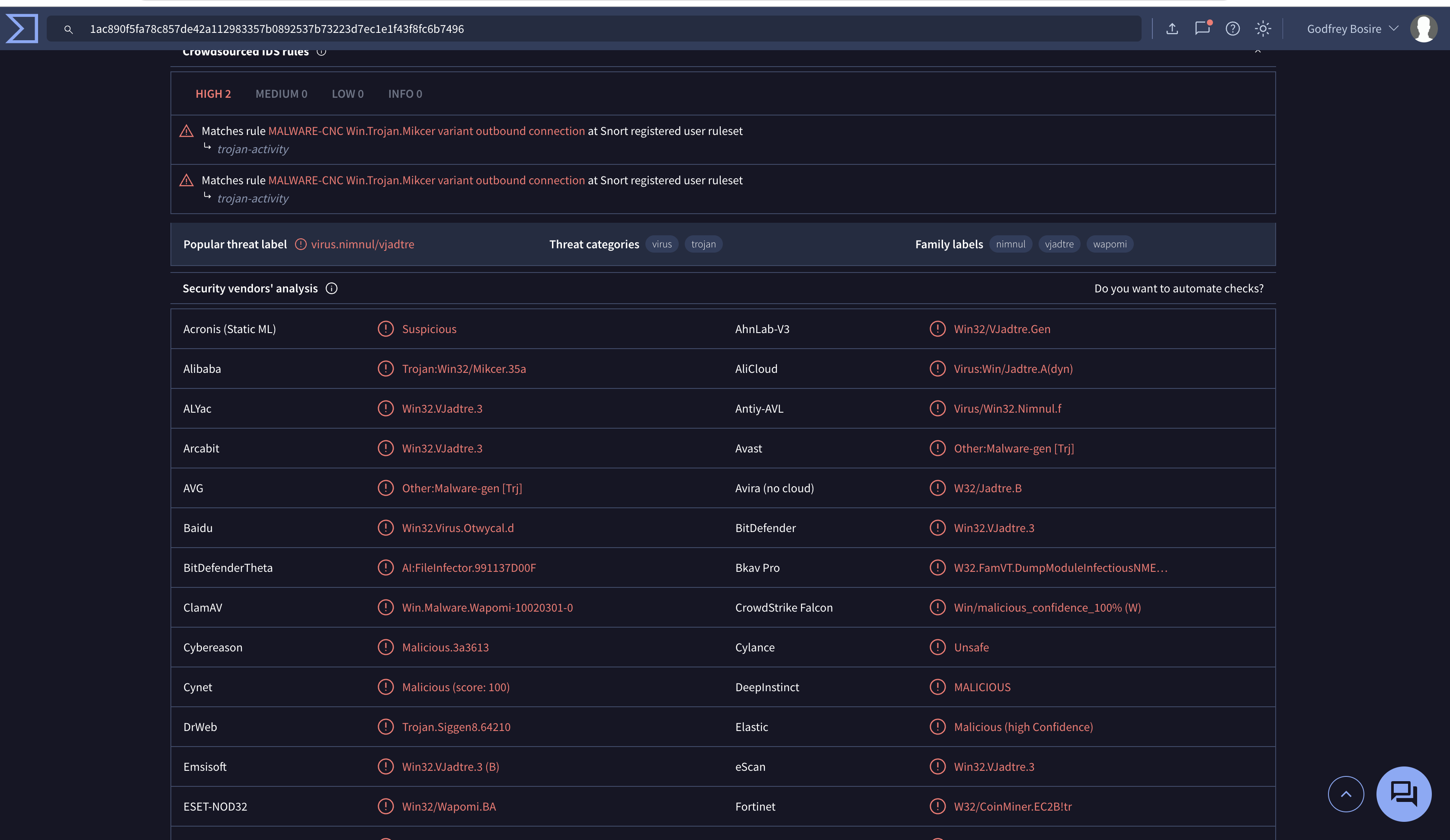
Task: Click the Baidu detection alert icon
Action: 385,528
